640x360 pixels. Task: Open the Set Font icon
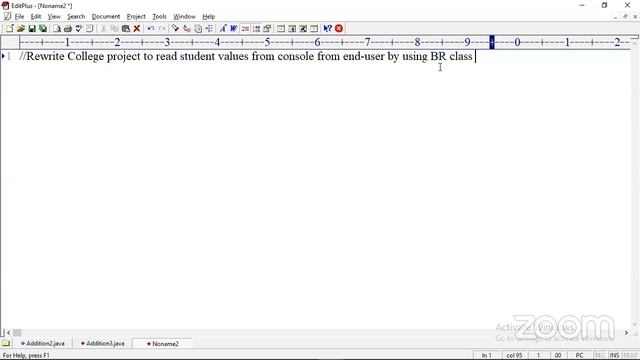[223, 29]
